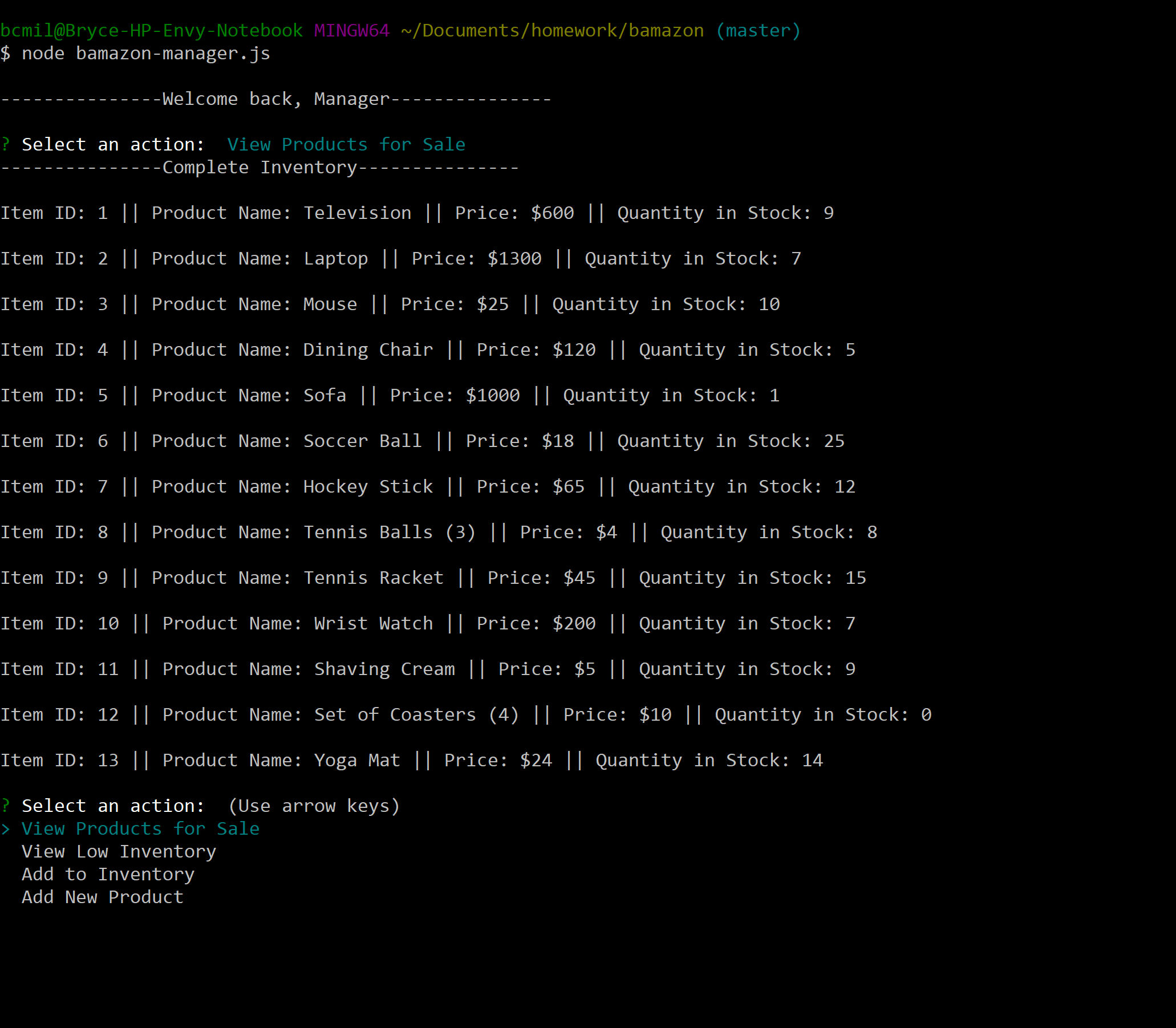This screenshot has height=1028, width=1176.
Task: Click the Television inventory row
Action: (x=417, y=213)
